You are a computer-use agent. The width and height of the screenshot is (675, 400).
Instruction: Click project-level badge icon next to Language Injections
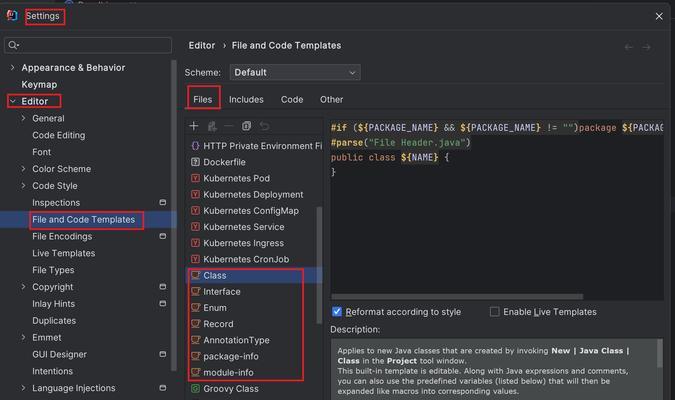pos(163,388)
